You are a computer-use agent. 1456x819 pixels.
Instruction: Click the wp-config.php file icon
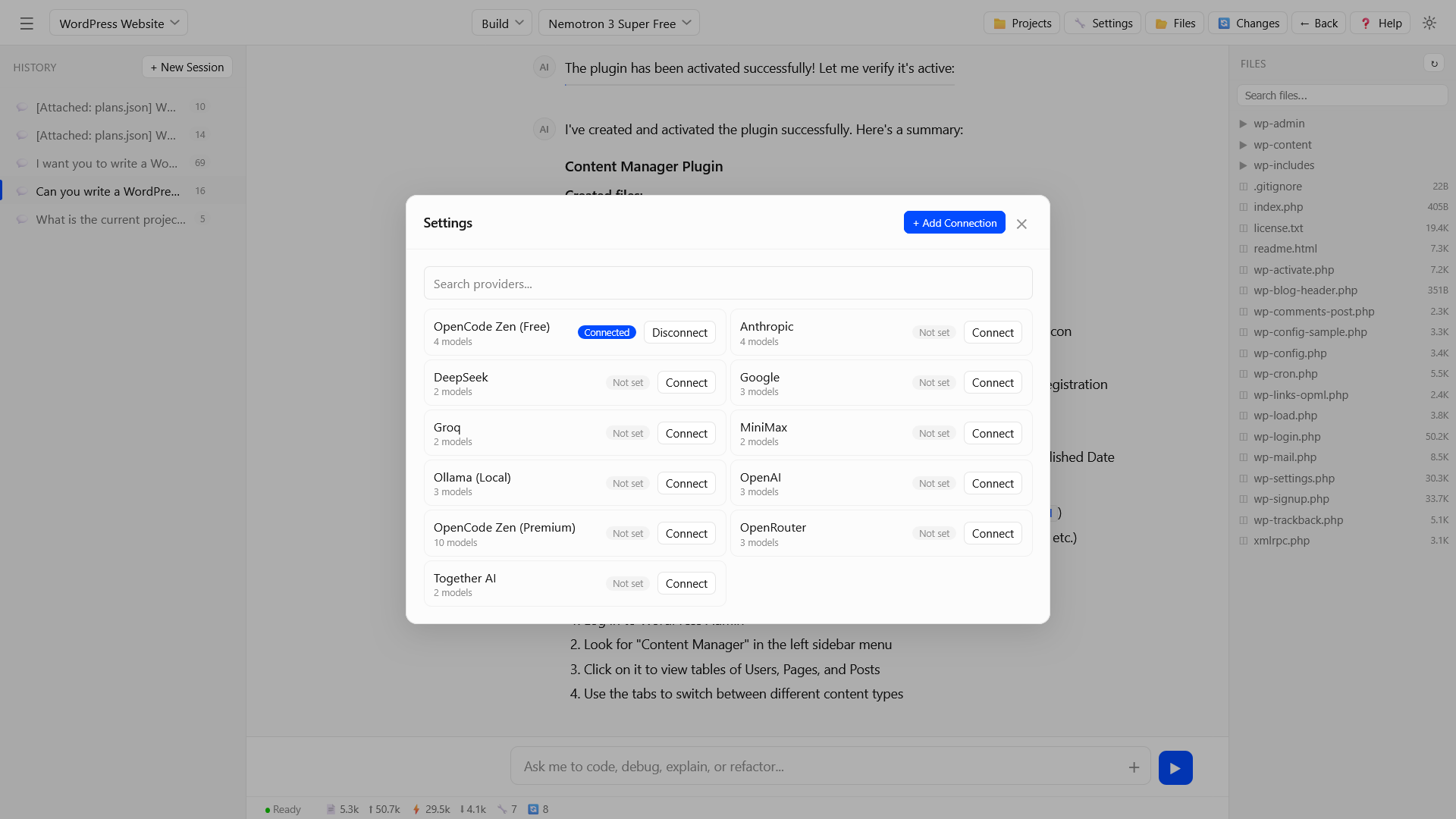click(x=1243, y=353)
